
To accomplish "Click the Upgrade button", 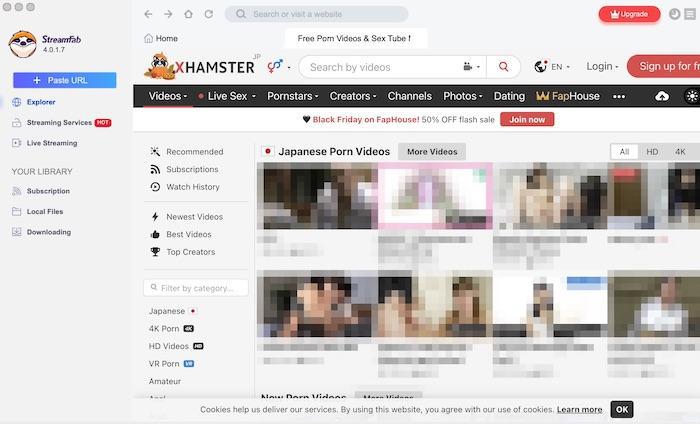I will click(629, 14).
